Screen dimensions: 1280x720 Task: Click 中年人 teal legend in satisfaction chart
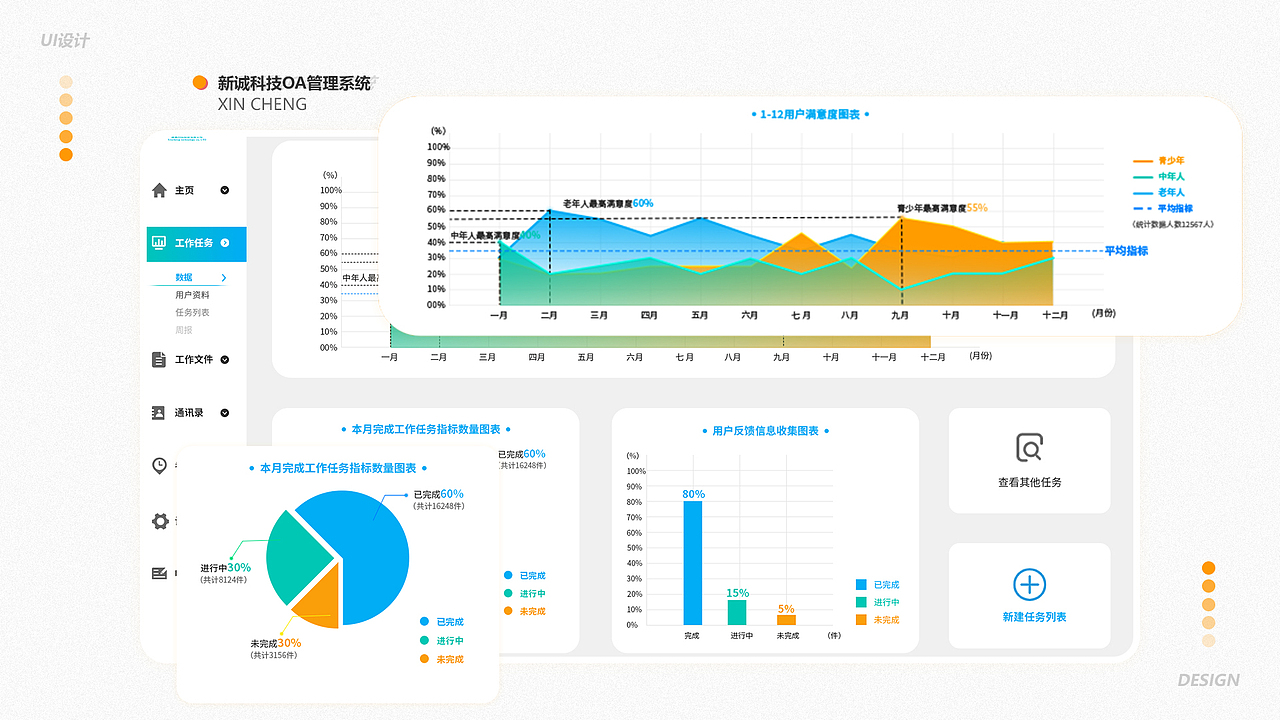(x=1159, y=176)
